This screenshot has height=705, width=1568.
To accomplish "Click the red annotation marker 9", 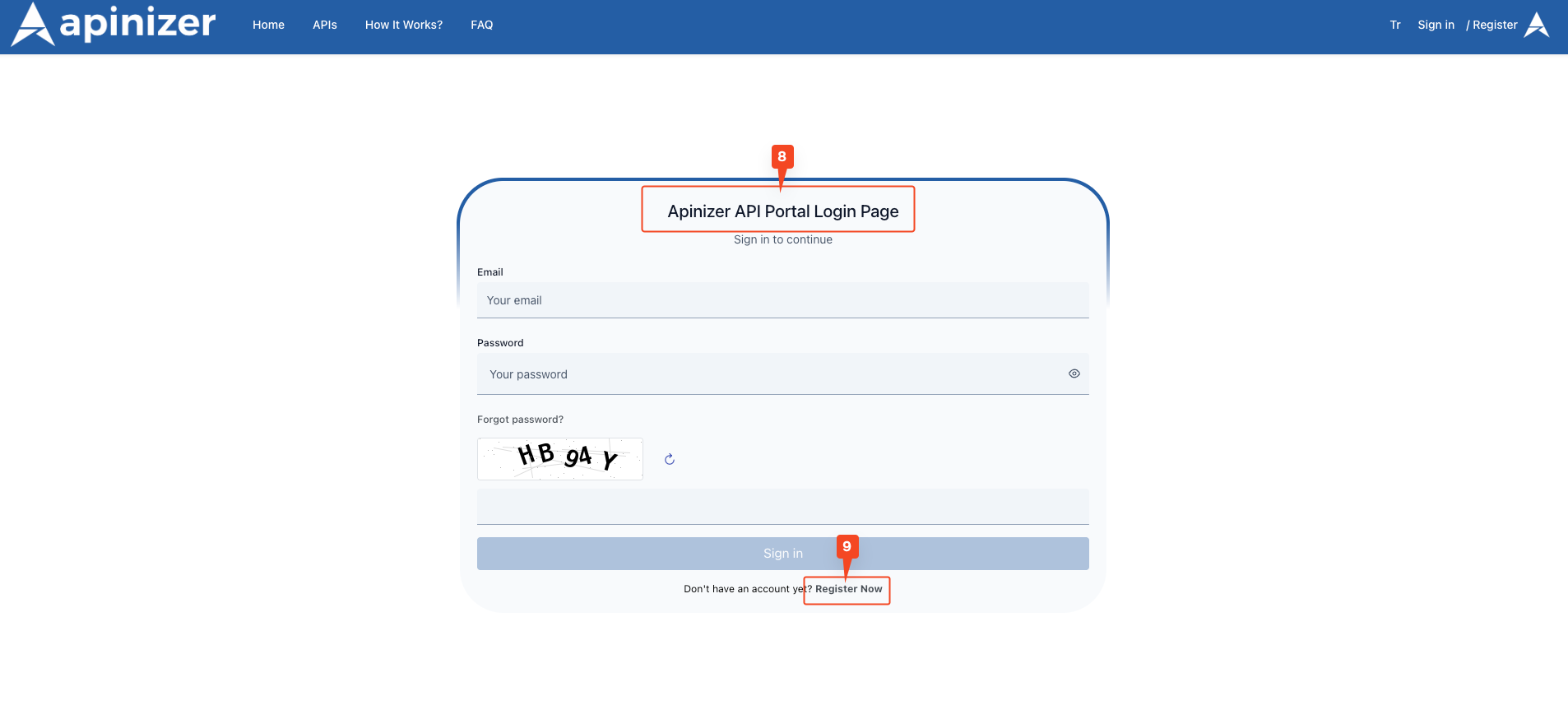I will coord(847,547).
